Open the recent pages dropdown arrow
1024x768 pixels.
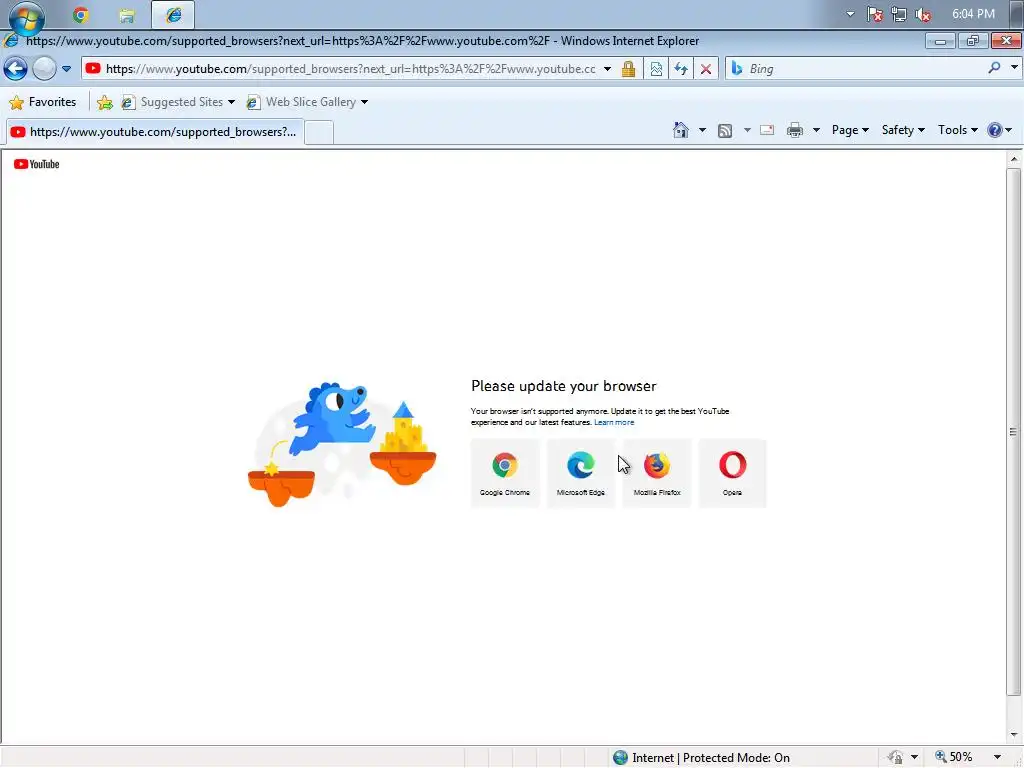pos(67,69)
